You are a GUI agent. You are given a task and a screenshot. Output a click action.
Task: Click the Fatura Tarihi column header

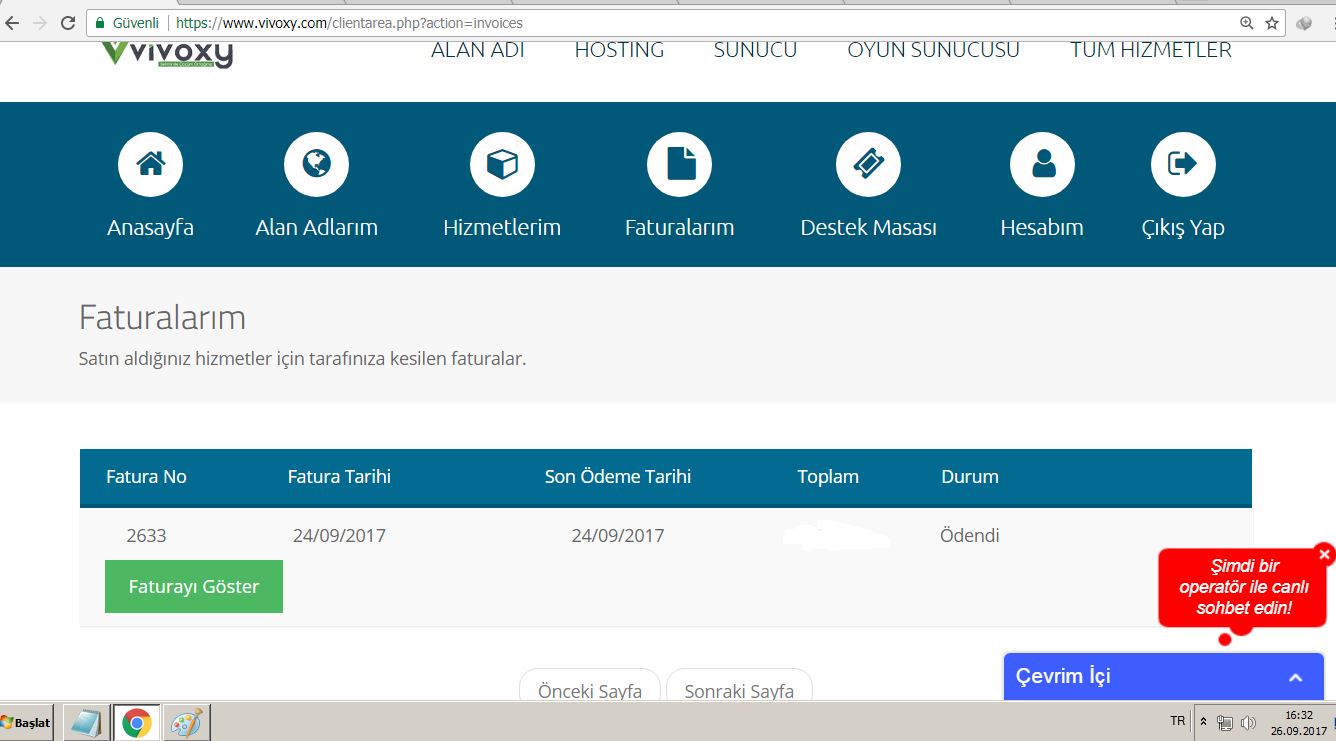point(339,477)
